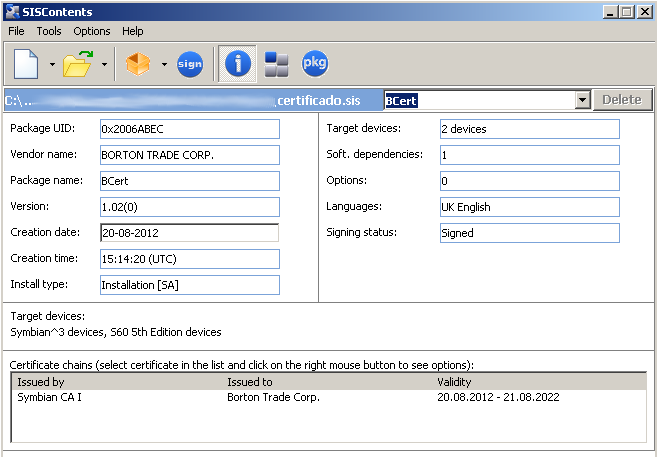This screenshot has height=457, width=657.
Task: Select the blue info icon
Action: coord(238,64)
